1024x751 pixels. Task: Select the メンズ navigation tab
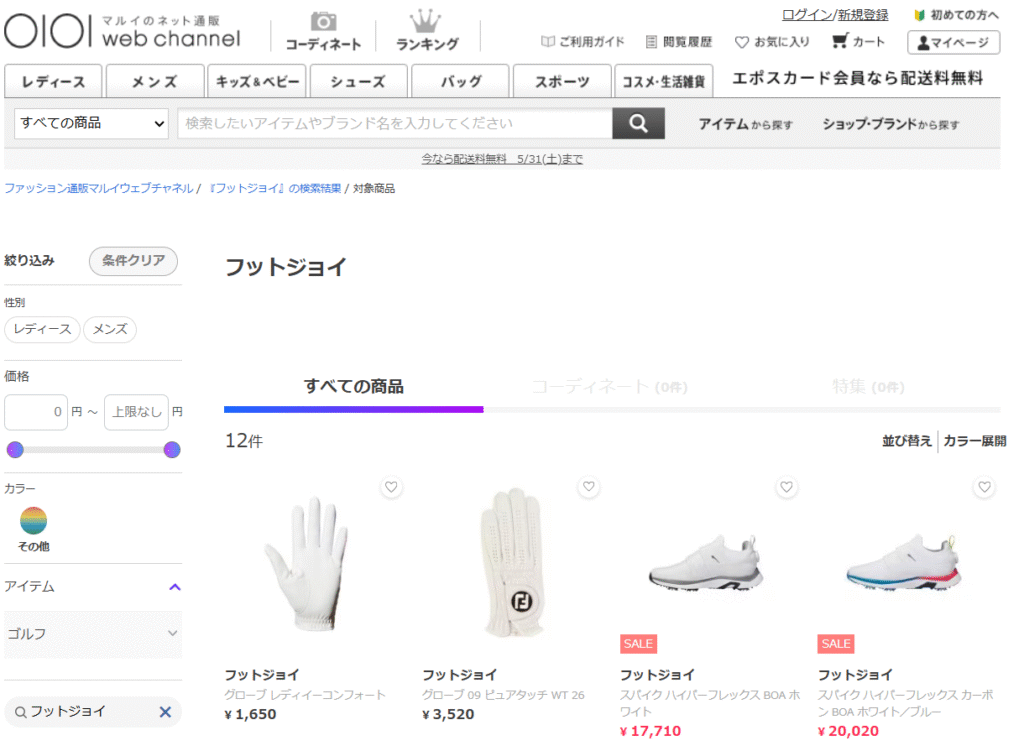pos(155,82)
